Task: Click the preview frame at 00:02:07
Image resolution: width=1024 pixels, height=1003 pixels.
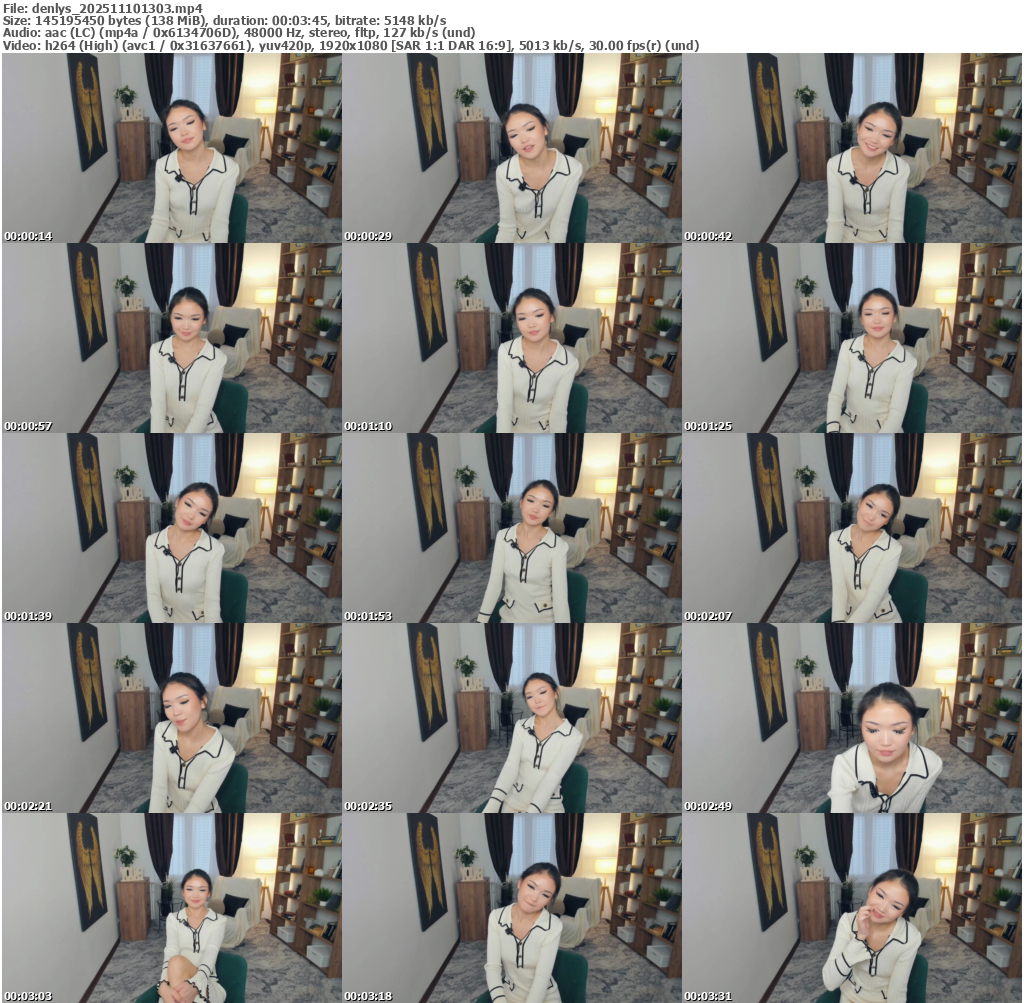Action: point(852,528)
